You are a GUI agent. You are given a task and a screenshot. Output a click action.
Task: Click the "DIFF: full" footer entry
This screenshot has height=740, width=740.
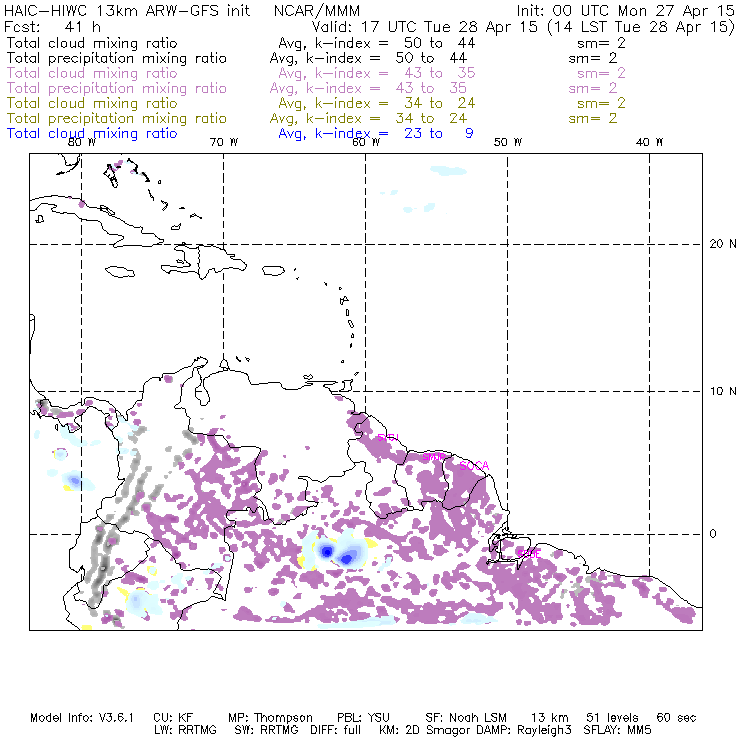coord(336,730)
